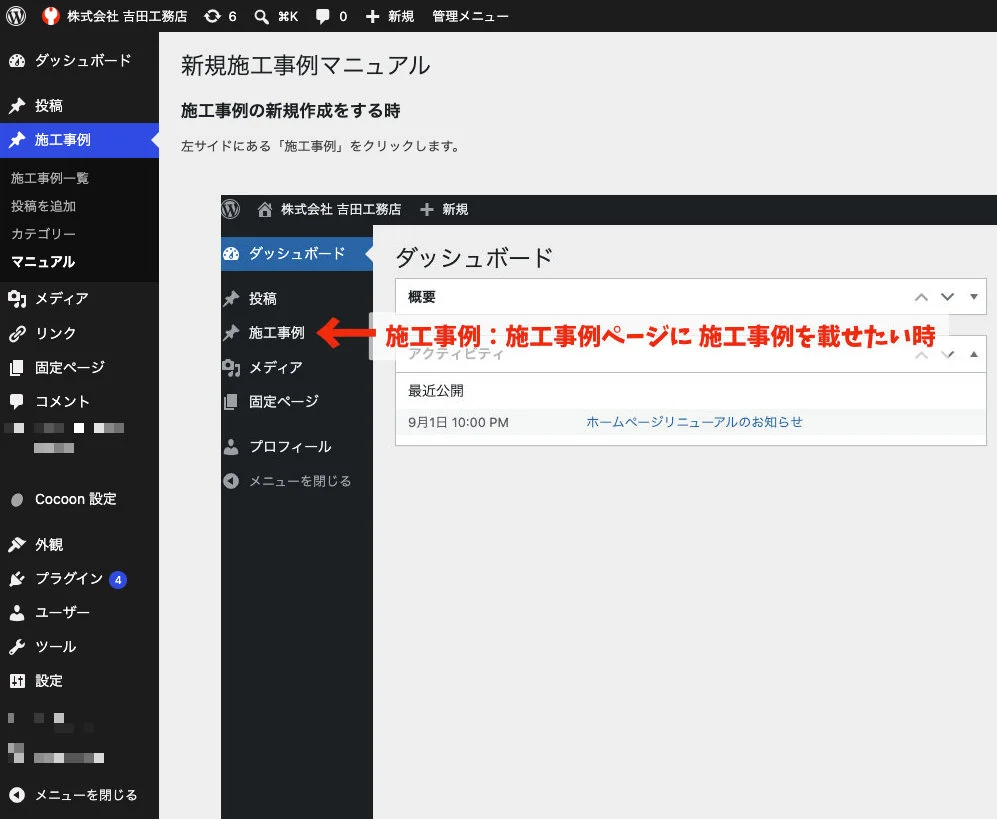Click the plugin update badge showing 4
997x819 pixels.
(x=118, y=580)
